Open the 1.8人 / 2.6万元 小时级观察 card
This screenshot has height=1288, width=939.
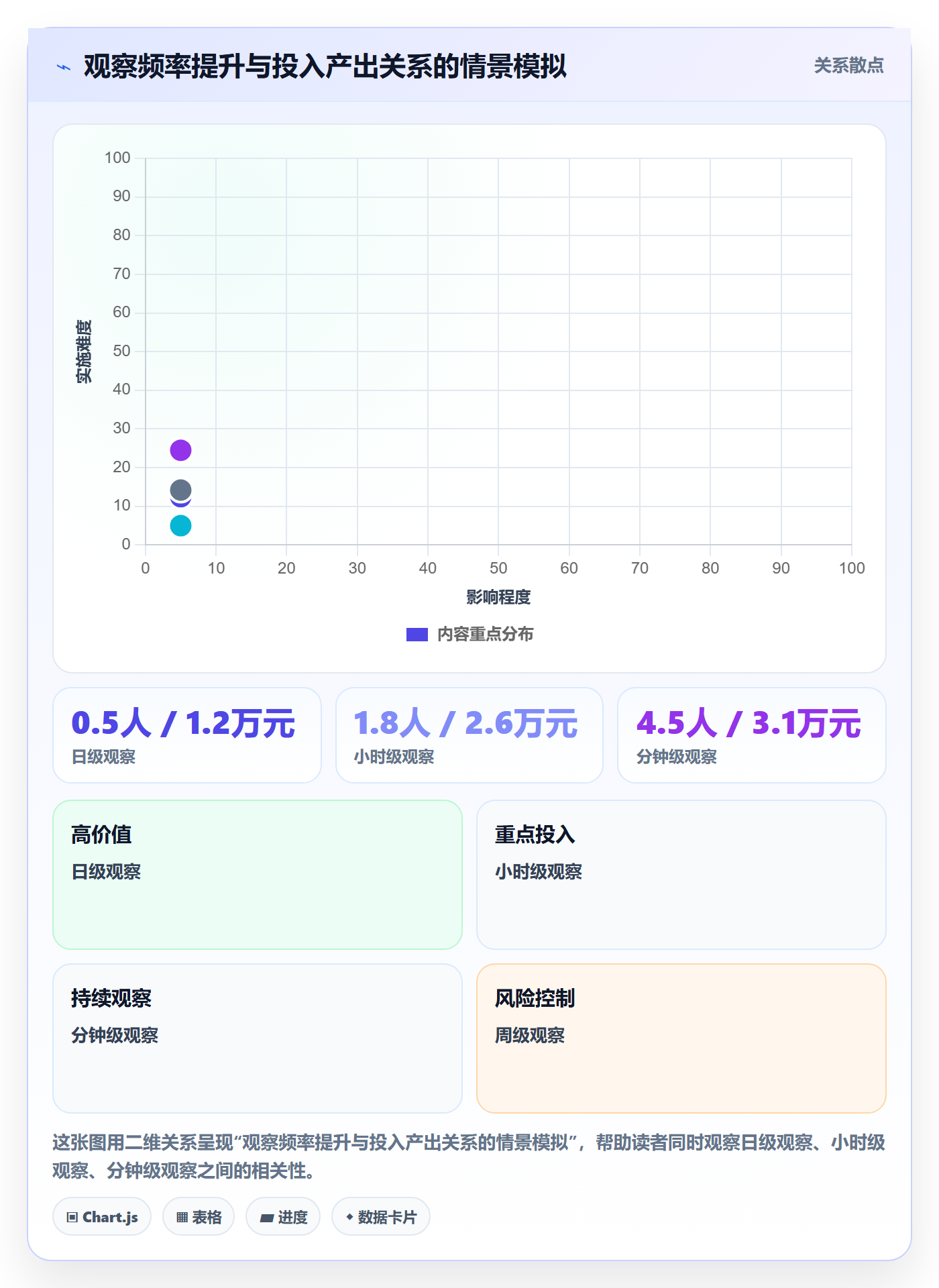tap(469, 735)
